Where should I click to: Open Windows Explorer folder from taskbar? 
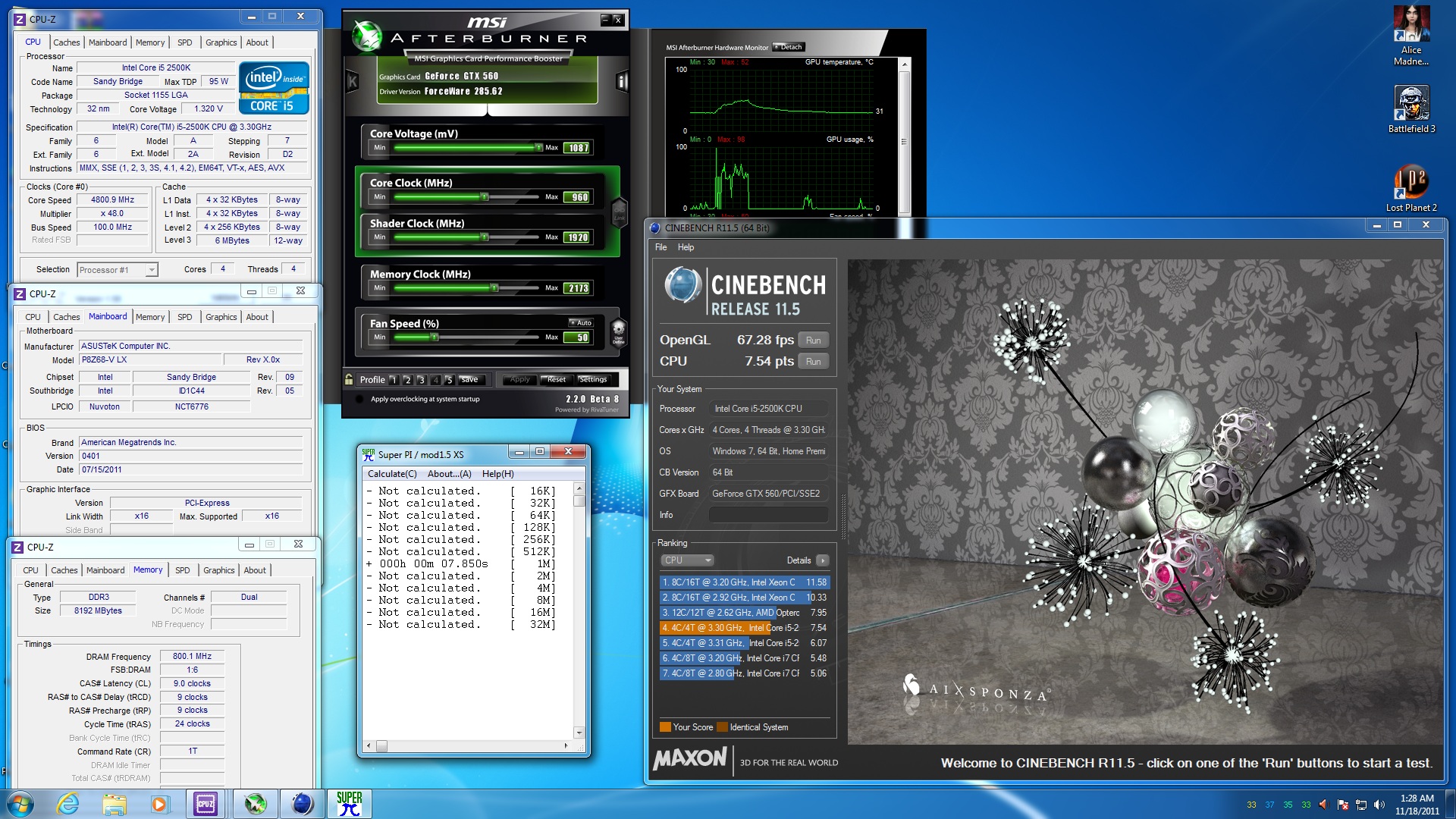point(115,804)
